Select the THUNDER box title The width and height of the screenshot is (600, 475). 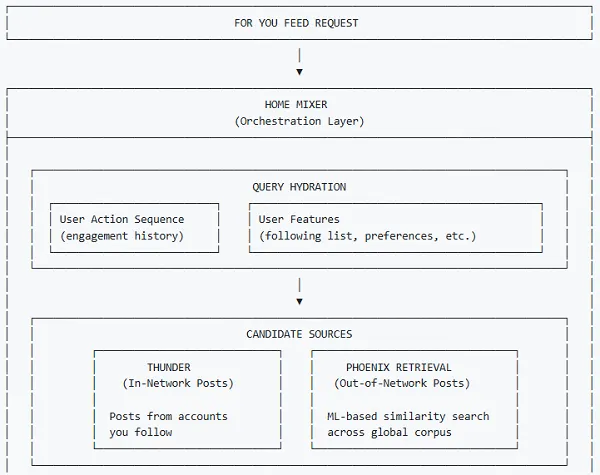(x=169, y=367)
